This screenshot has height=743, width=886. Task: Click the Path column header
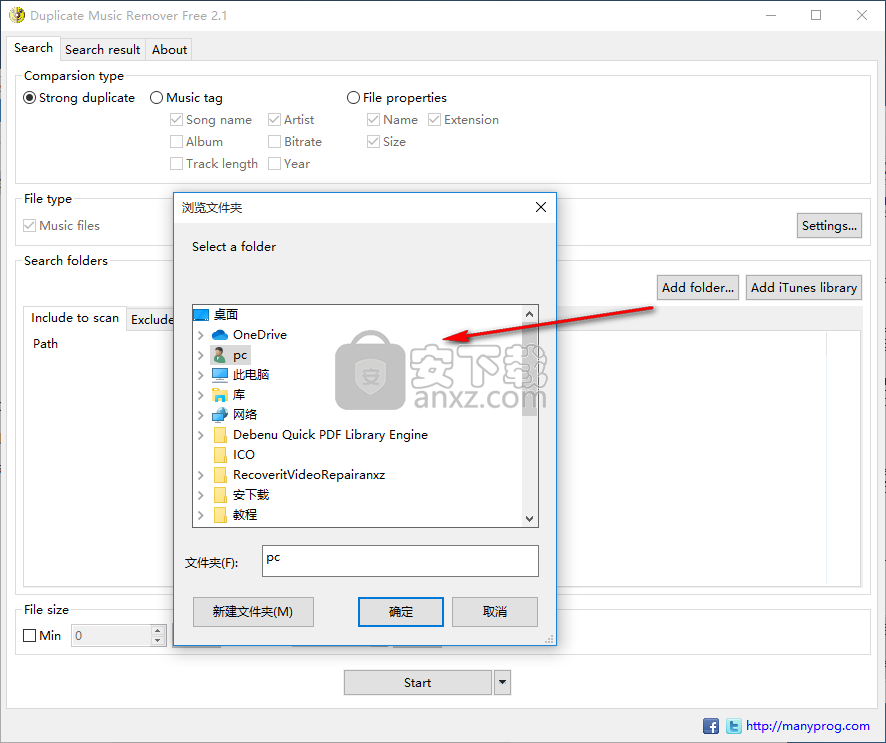click(x=45, y=344)
